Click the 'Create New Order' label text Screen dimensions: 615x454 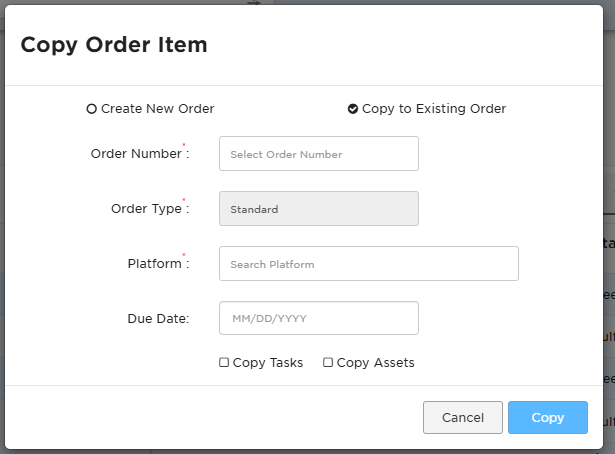(158, 109)
